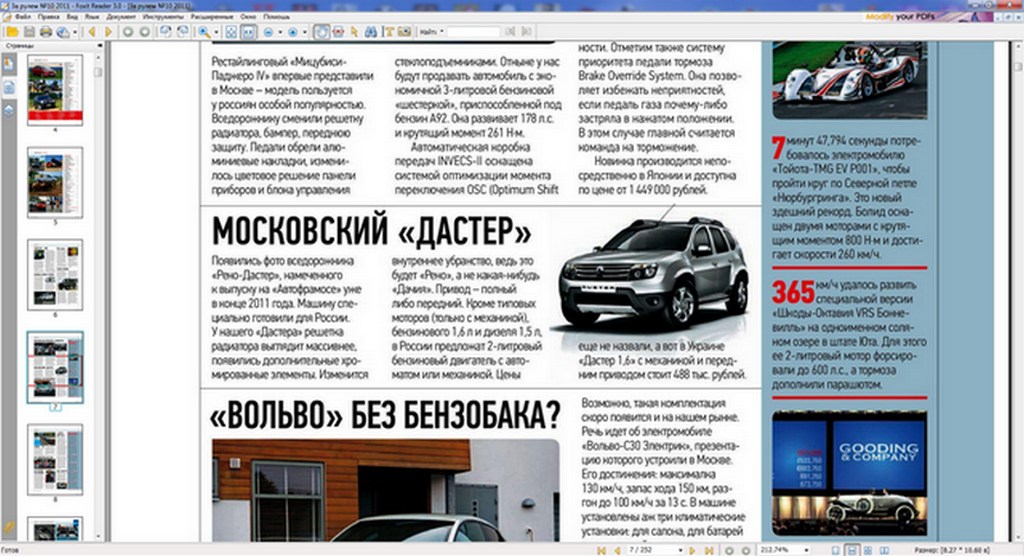1024x556 pixels.
Task: Jump to last page in status bar
Action: point(709,550)
